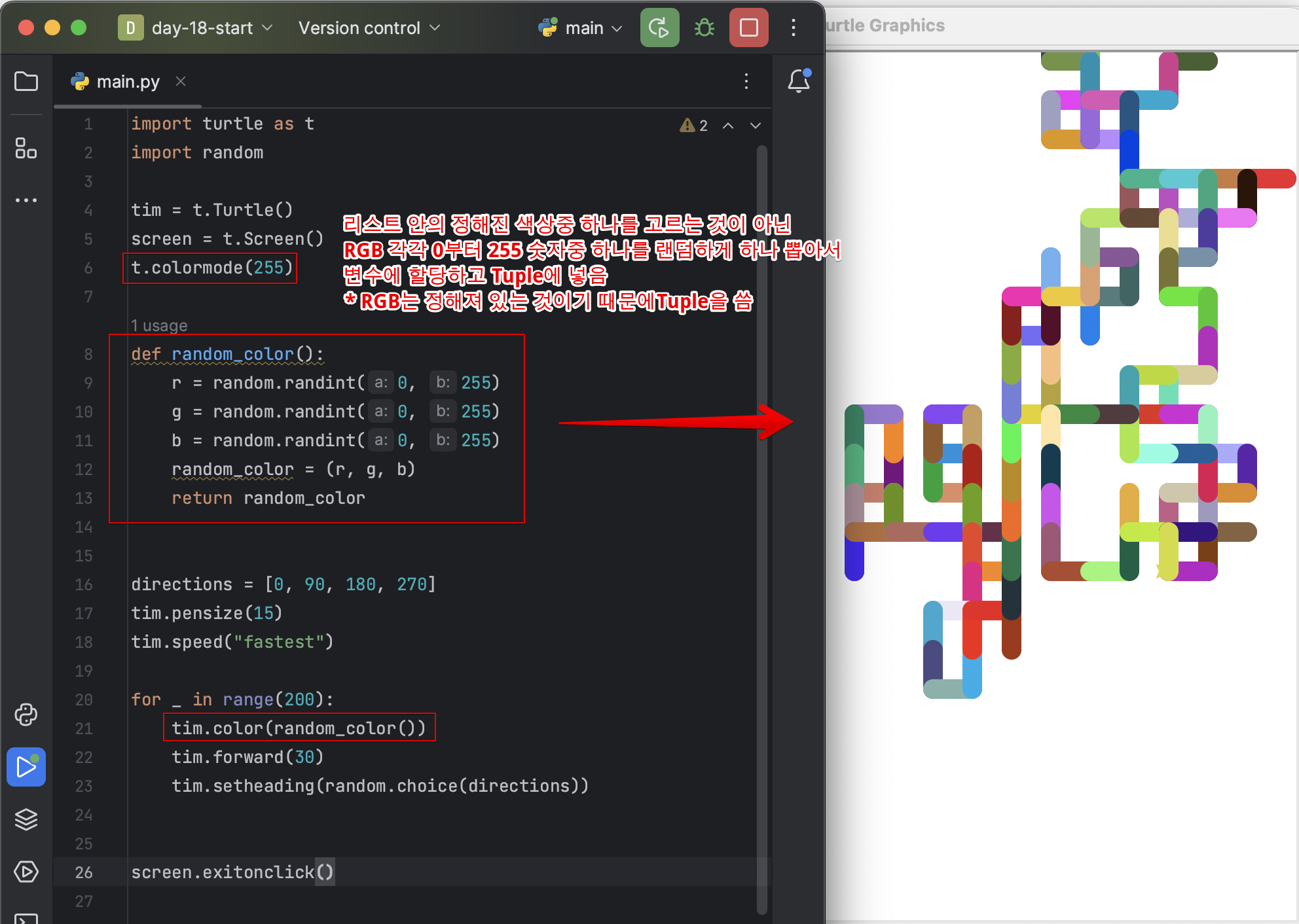Stop the running program

pyautogui.click(x=749, y=27)
